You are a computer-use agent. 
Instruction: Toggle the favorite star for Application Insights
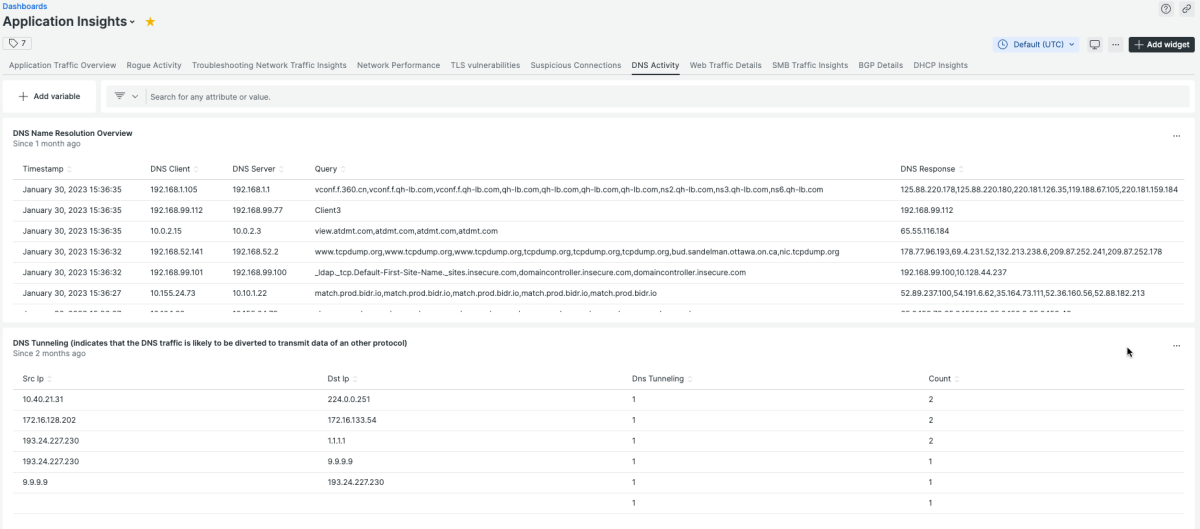pos(150,22)
